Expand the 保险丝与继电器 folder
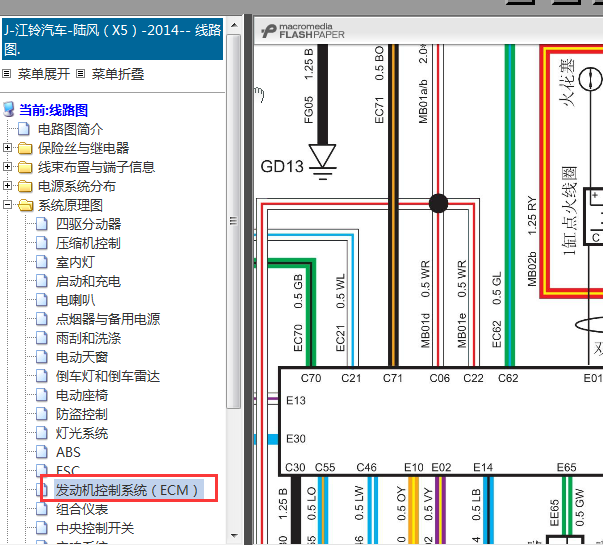 pos(7,147)
